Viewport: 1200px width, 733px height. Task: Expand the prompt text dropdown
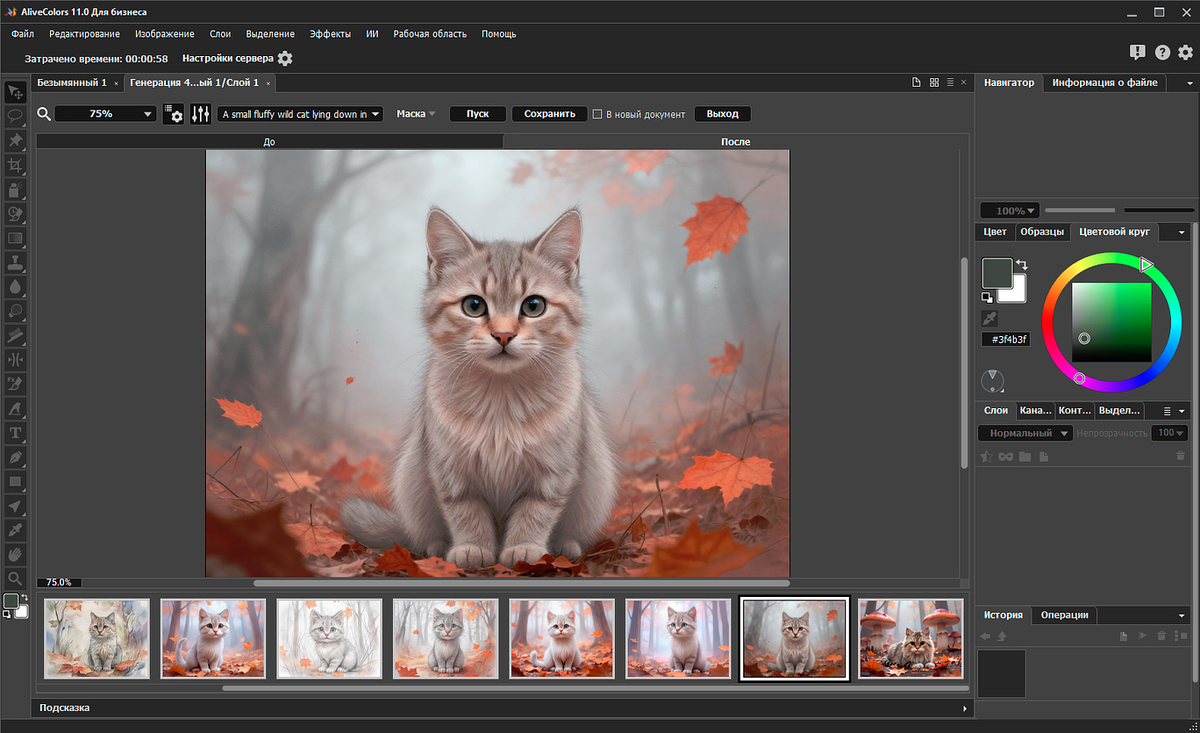[x=376, y=114]
